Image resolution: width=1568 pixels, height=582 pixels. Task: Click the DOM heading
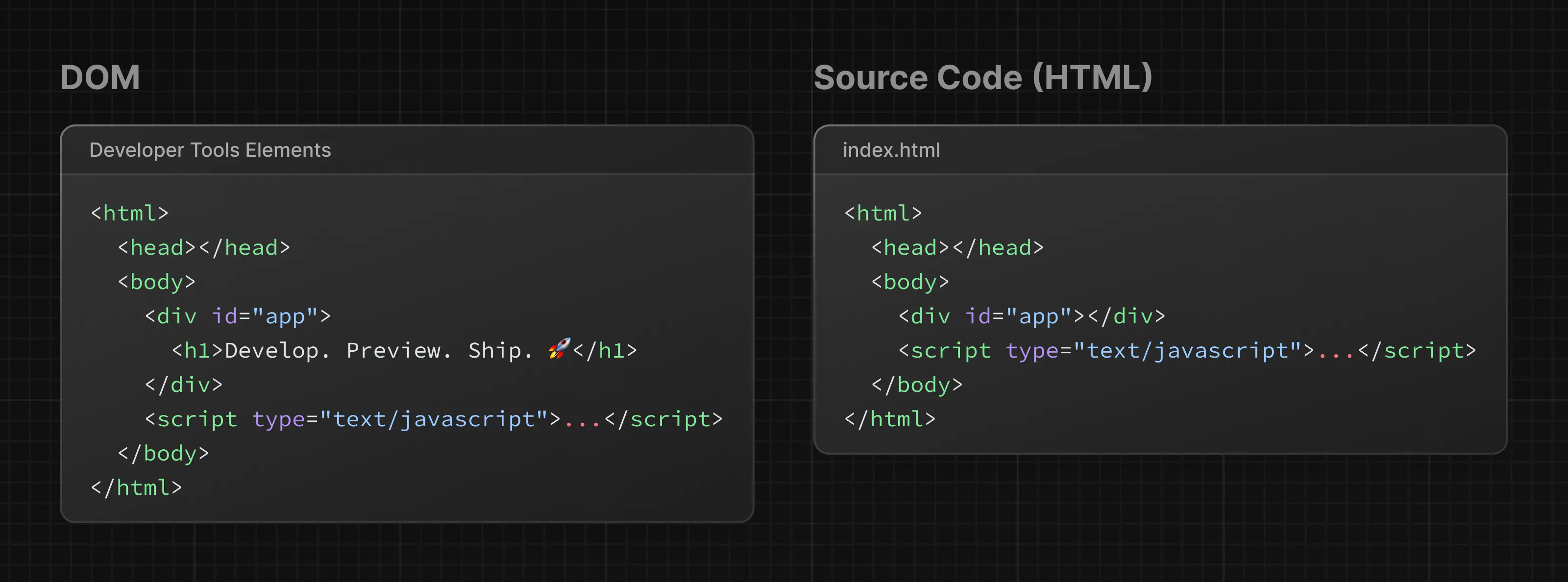100,78
